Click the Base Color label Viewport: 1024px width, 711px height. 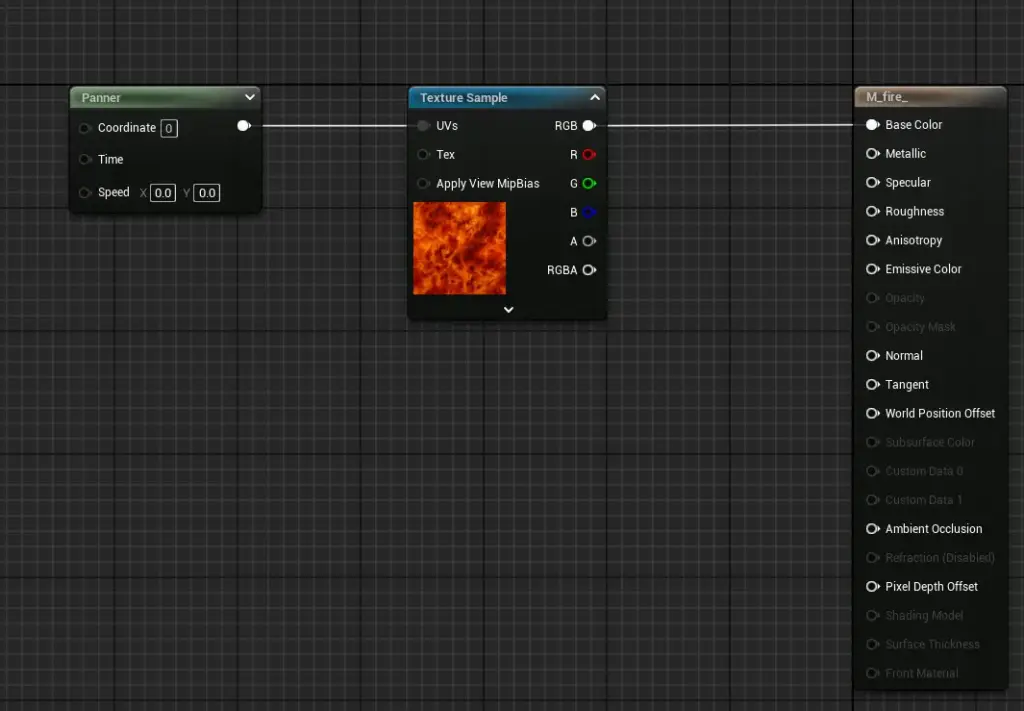coord(914,125)
